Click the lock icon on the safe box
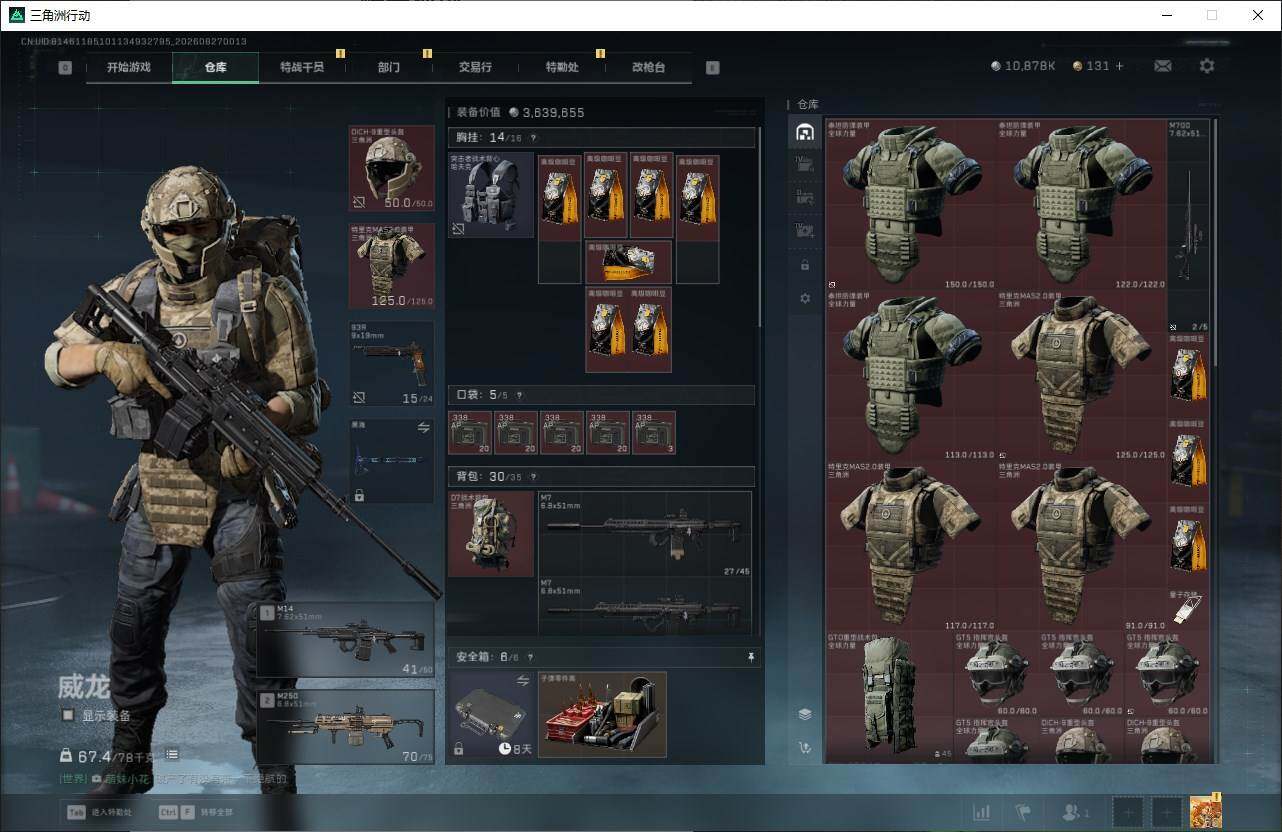Viewport: 1282px width, 832px height. tap(458, 748)
